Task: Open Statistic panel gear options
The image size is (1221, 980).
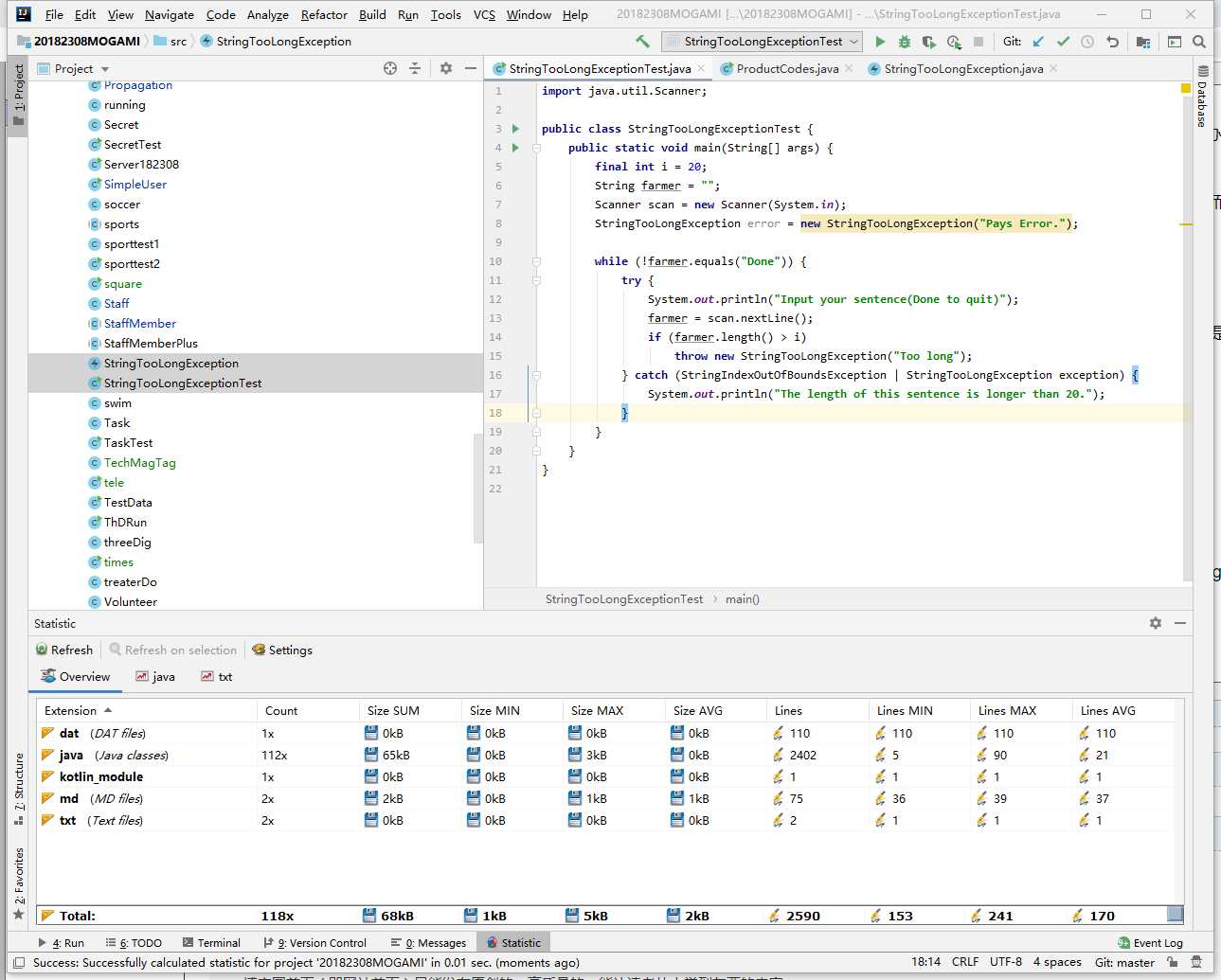Action: [1156, 623]
